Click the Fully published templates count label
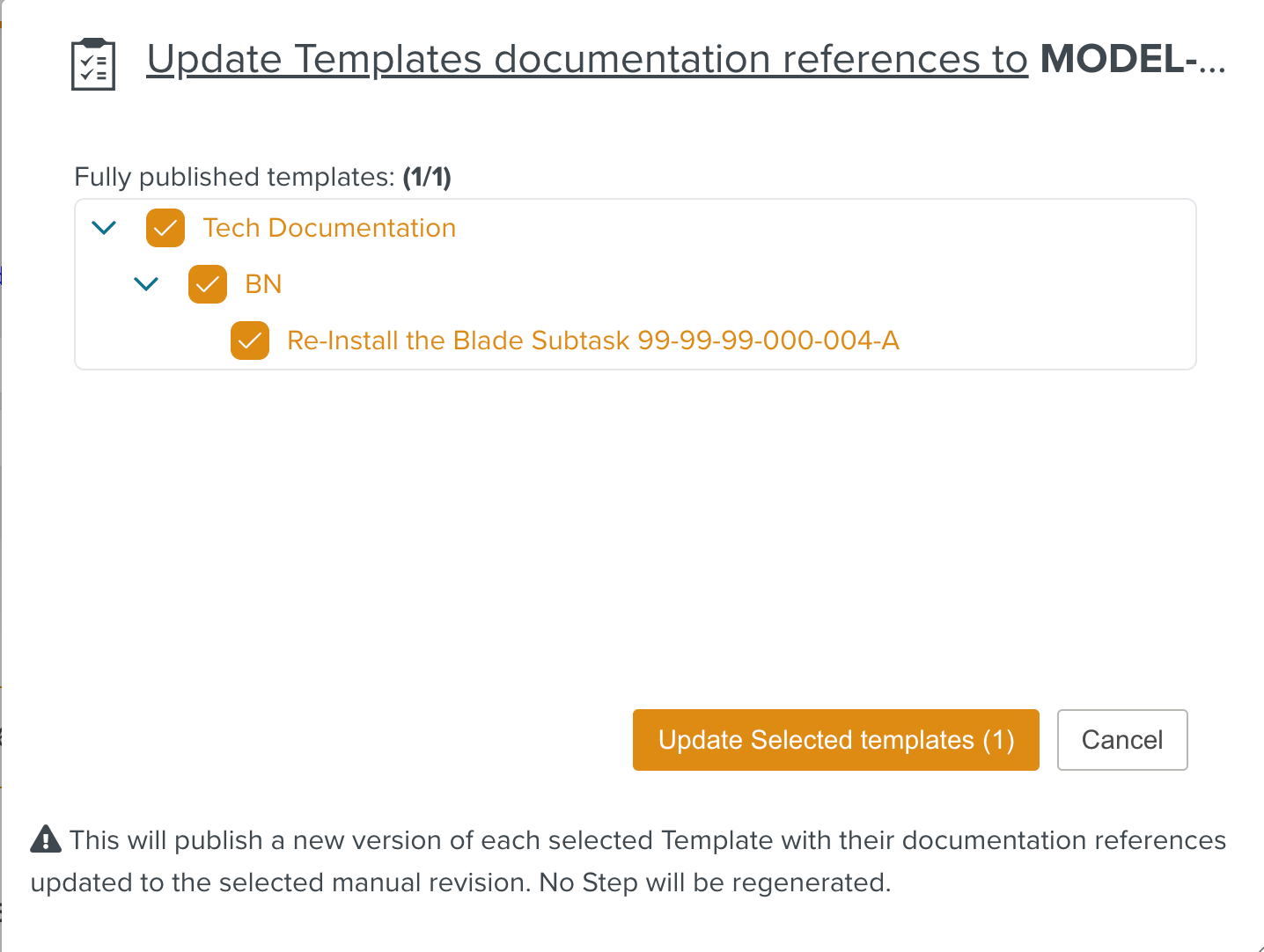 [x=263, y=177]
